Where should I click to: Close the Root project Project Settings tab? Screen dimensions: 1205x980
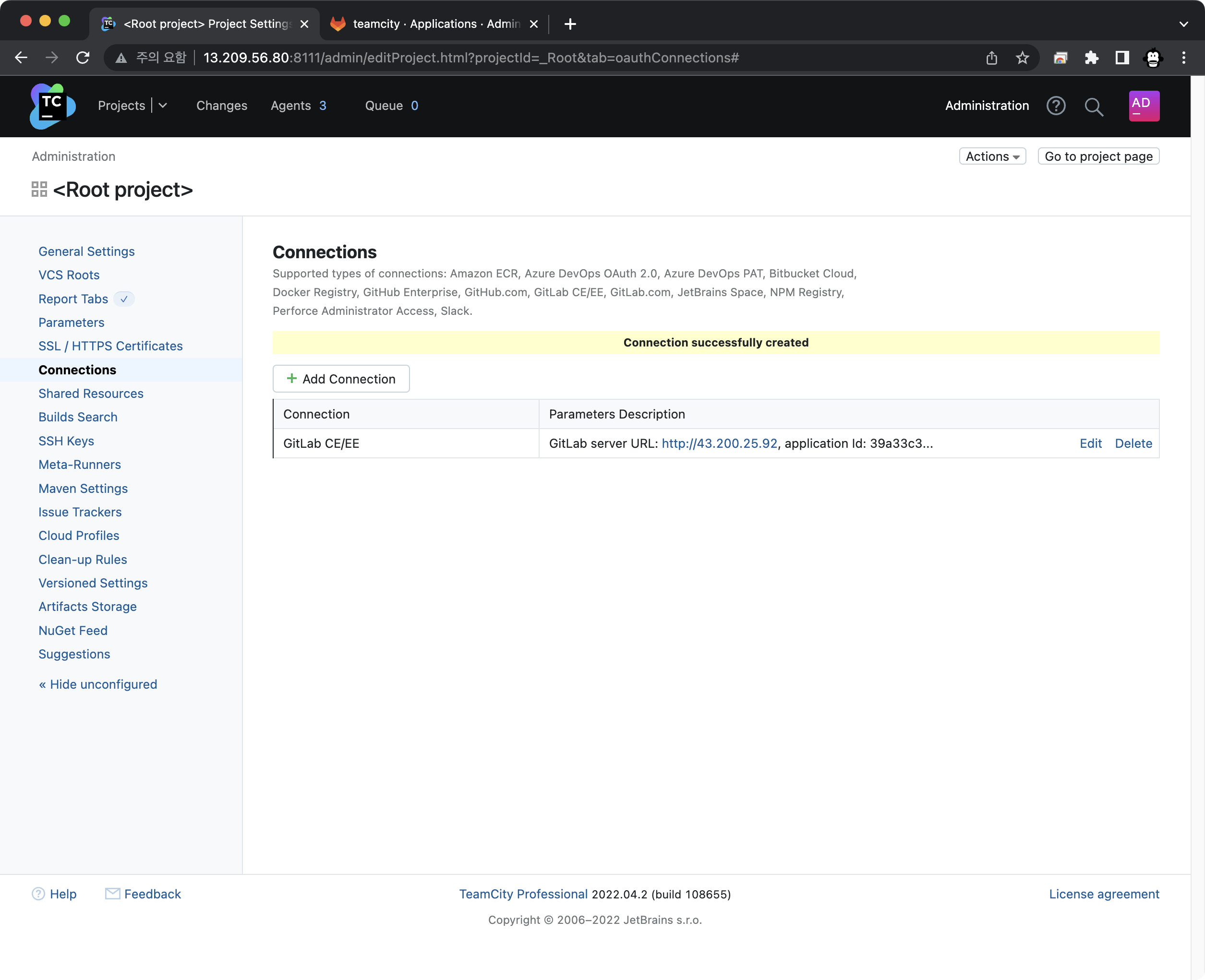[x=304, y=24]
